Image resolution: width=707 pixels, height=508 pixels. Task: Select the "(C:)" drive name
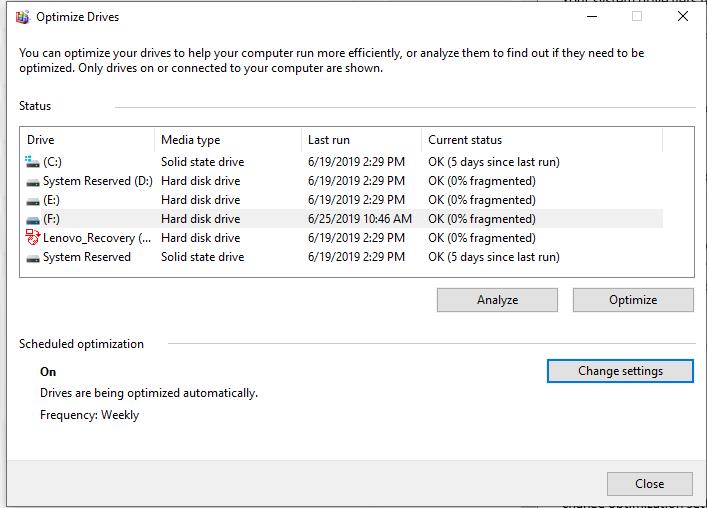click(52, 162)
